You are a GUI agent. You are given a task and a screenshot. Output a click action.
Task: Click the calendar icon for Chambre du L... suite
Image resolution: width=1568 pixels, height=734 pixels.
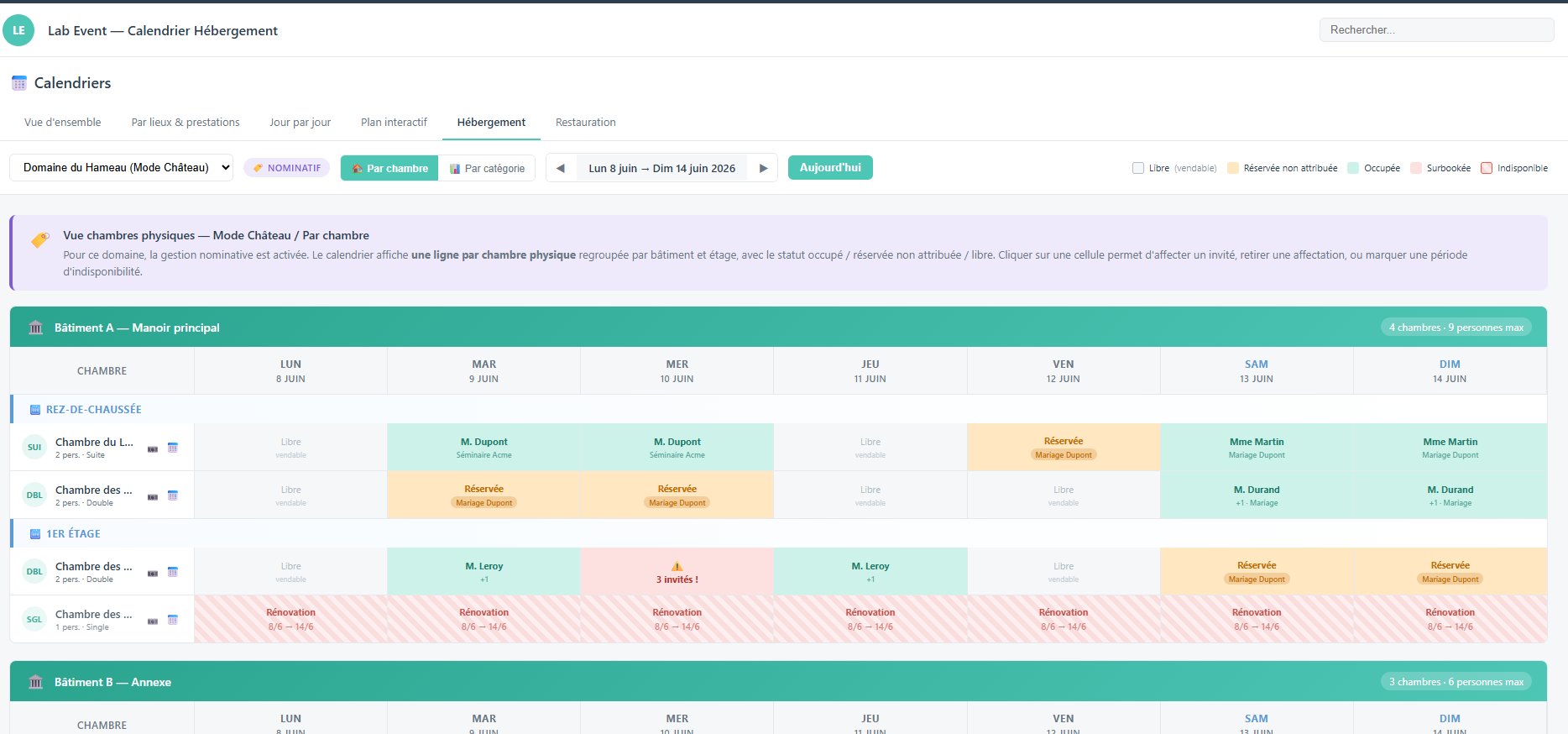point(173,448)
